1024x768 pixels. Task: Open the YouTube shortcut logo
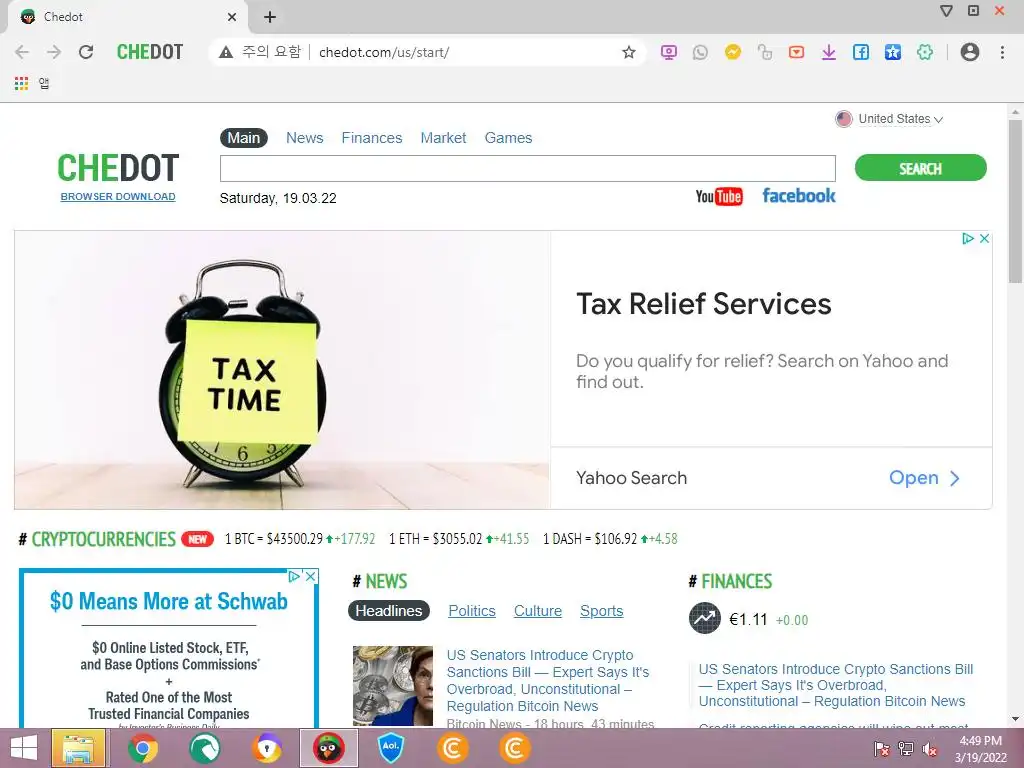718,196
